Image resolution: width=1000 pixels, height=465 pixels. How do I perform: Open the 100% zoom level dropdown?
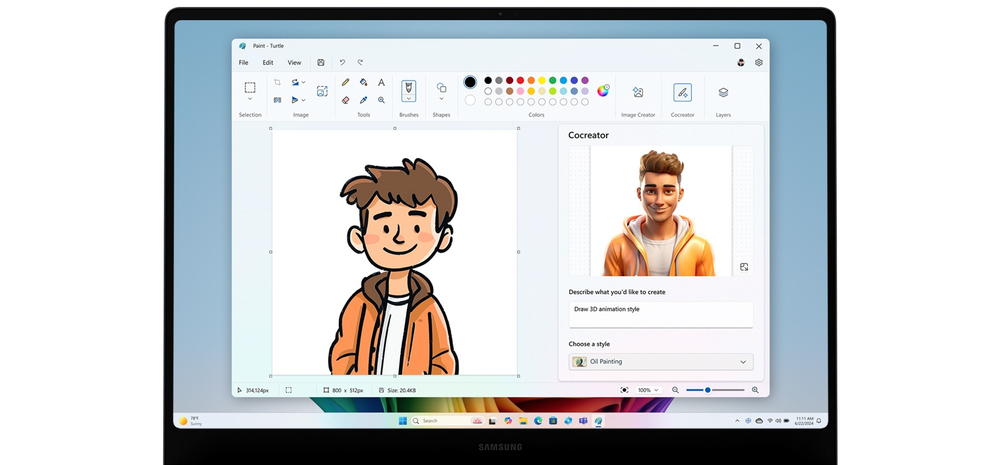(x=649, y=390)
